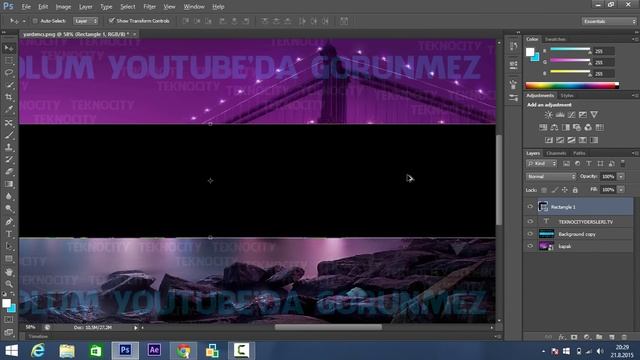Pick a color from the spectrum ramp
This screenshot has width=640, height=360.
tap(572, 85)
